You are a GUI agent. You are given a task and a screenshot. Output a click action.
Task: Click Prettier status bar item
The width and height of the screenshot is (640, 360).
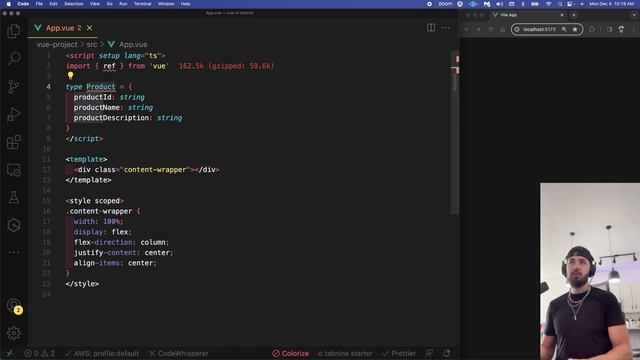[x=399, y=353]
